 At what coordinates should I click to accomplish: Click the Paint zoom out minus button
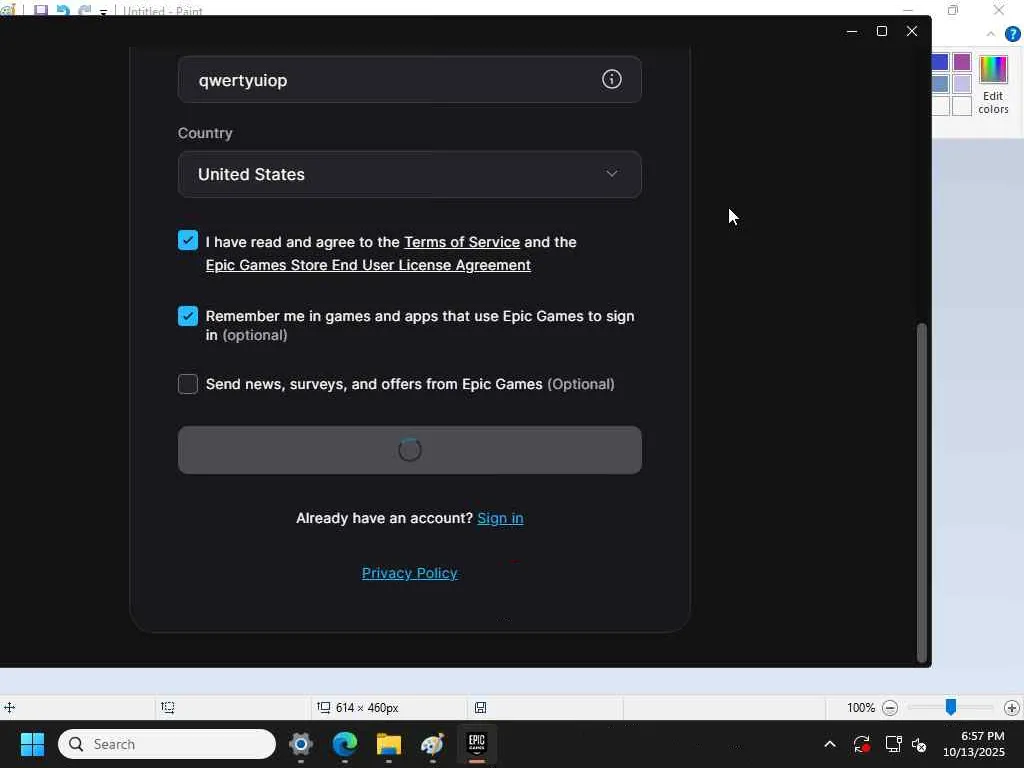pyautogui.click(x=889, y=708)
